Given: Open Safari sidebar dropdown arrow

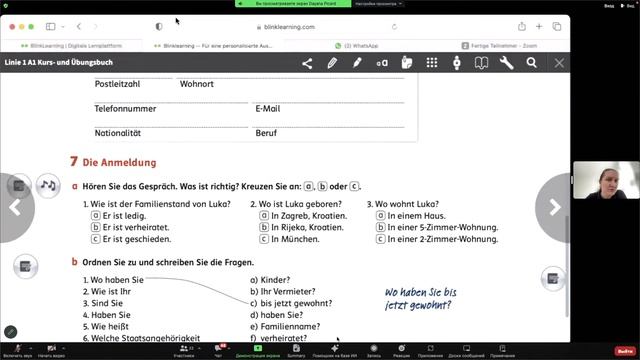Looking at the screenshot, I should pos(63,27).
